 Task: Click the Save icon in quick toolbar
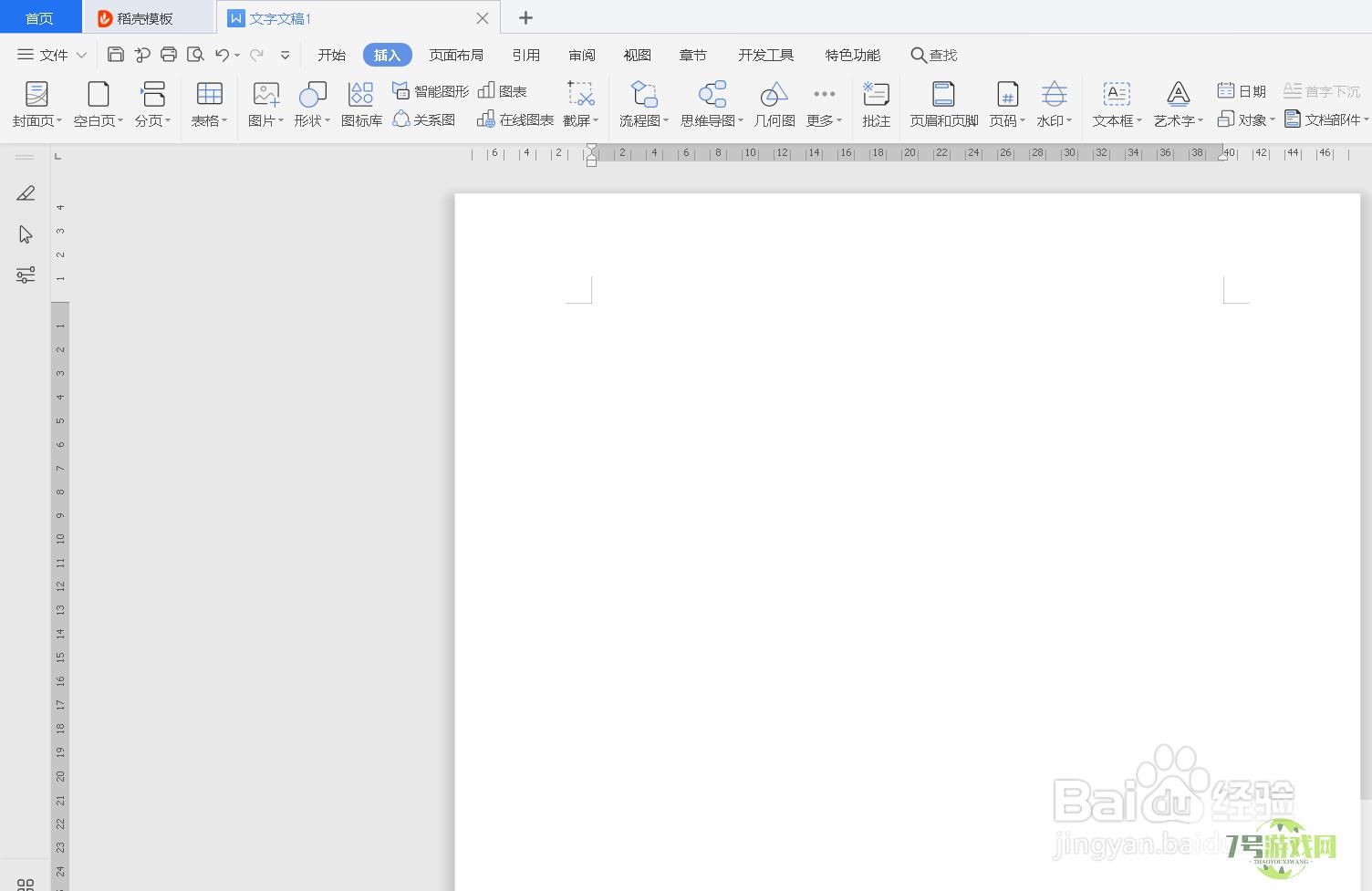[116, 55]
